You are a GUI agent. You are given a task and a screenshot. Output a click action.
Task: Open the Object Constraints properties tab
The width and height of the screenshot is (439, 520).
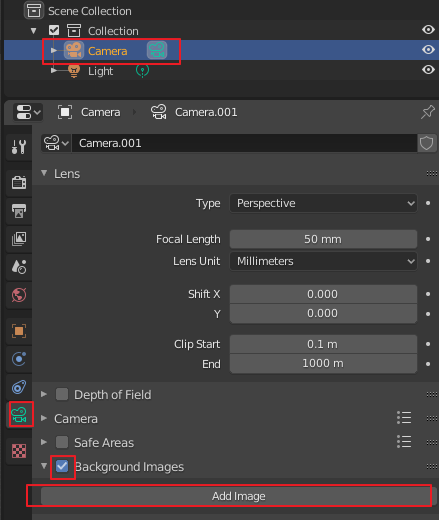(19, 387)
